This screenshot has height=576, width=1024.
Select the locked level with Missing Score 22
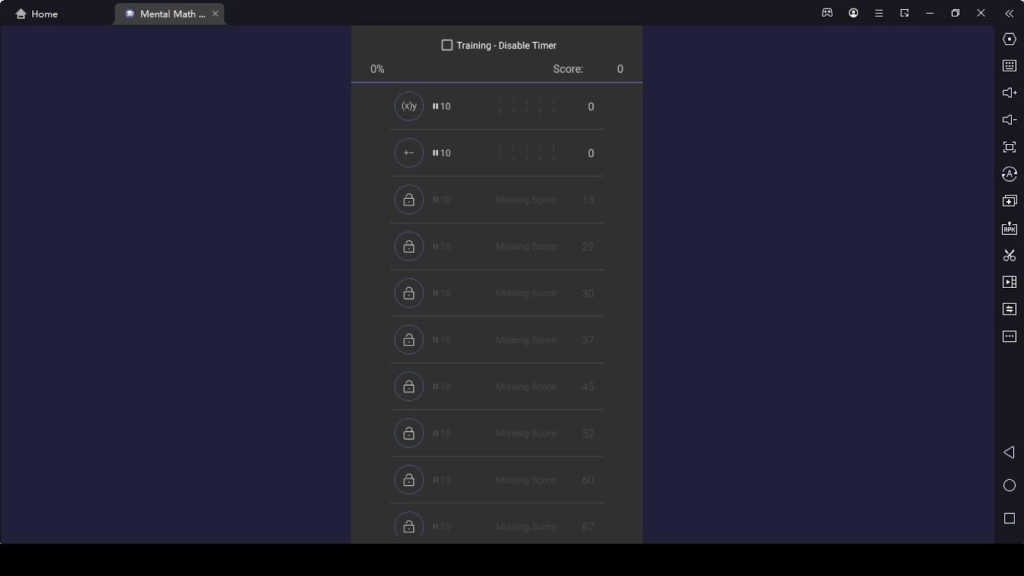(x=496, y=246)
